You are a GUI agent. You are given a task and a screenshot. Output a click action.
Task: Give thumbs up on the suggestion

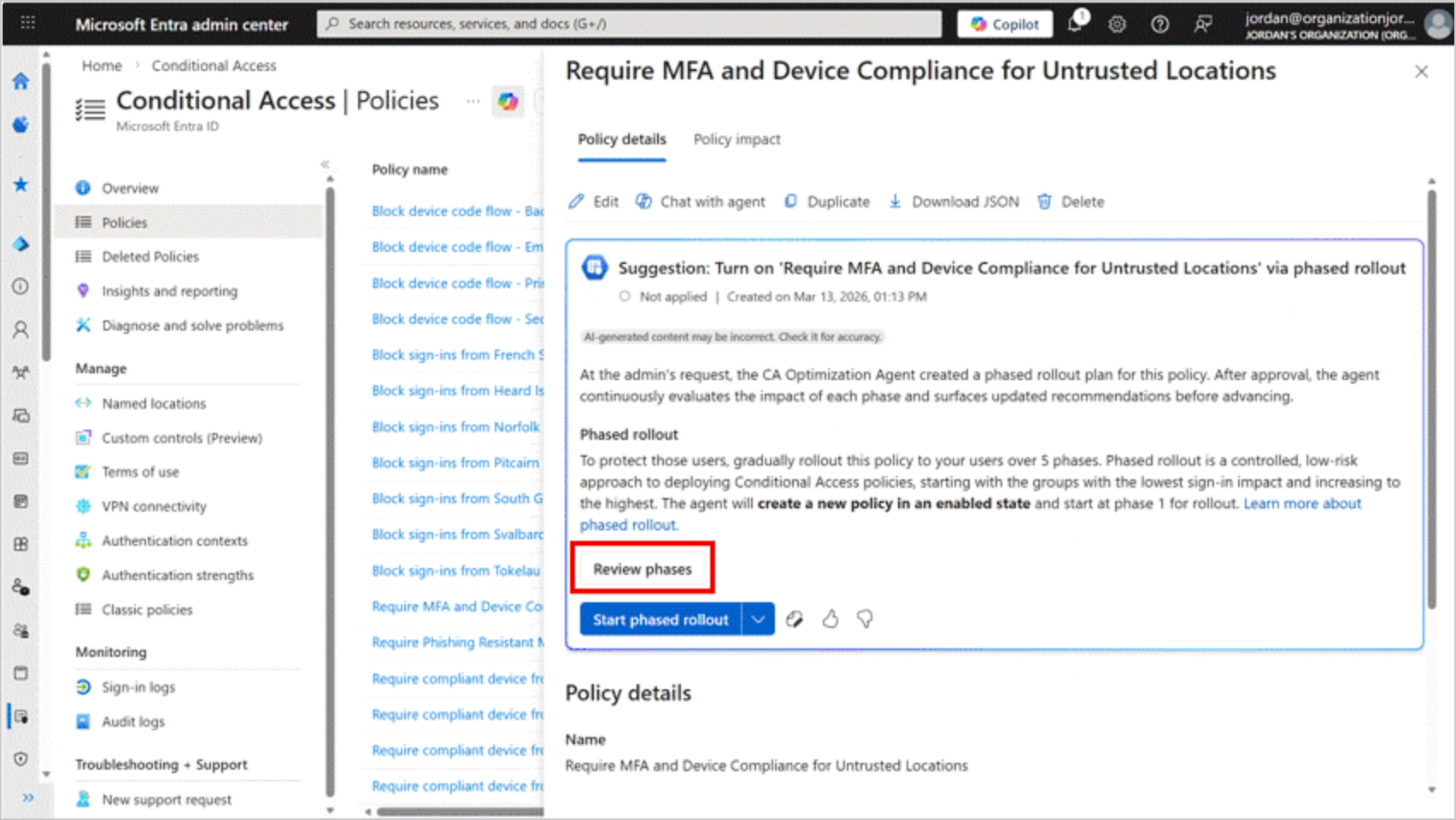(831, 619)
